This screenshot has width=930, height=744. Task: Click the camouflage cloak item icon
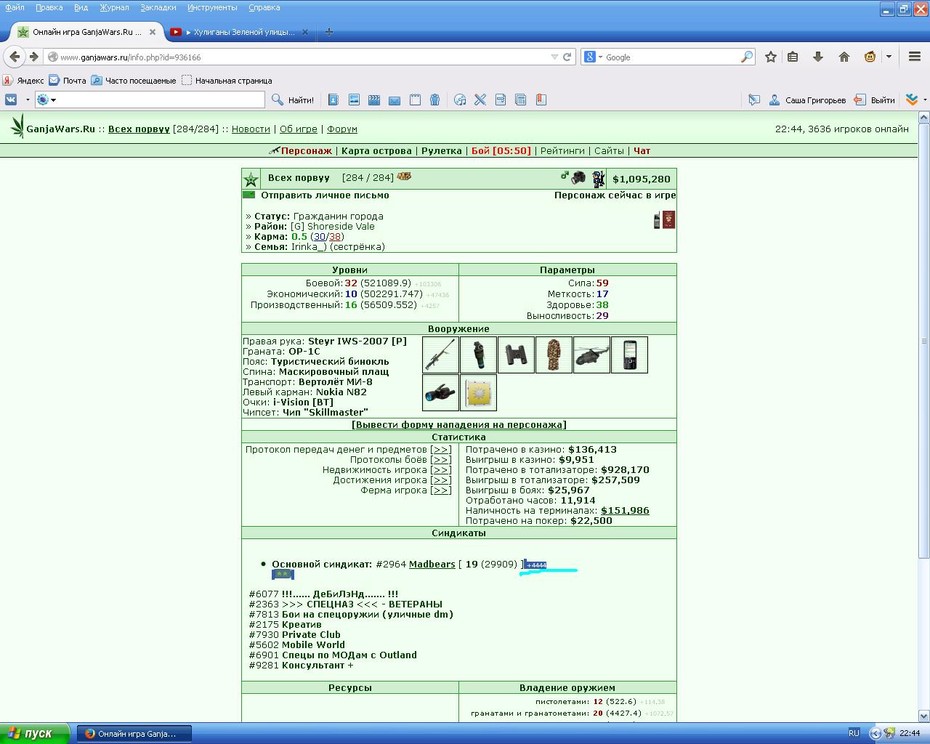[553, 355]
